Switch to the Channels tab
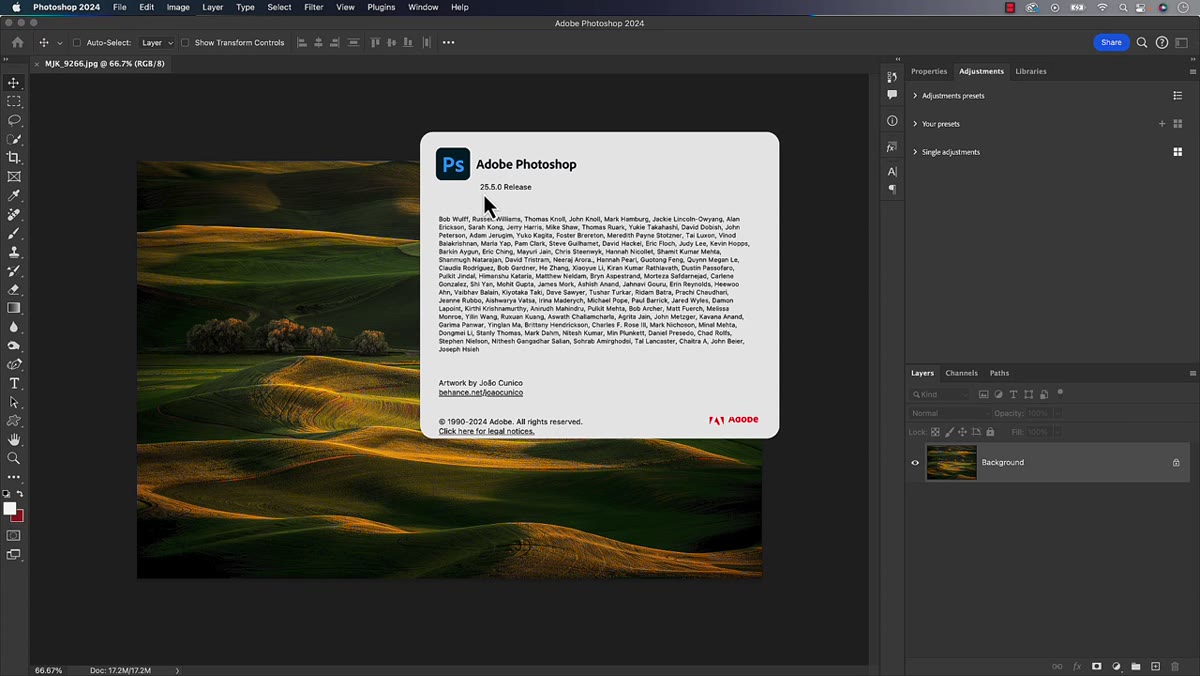1200x676 pixels. click(961, 373)
